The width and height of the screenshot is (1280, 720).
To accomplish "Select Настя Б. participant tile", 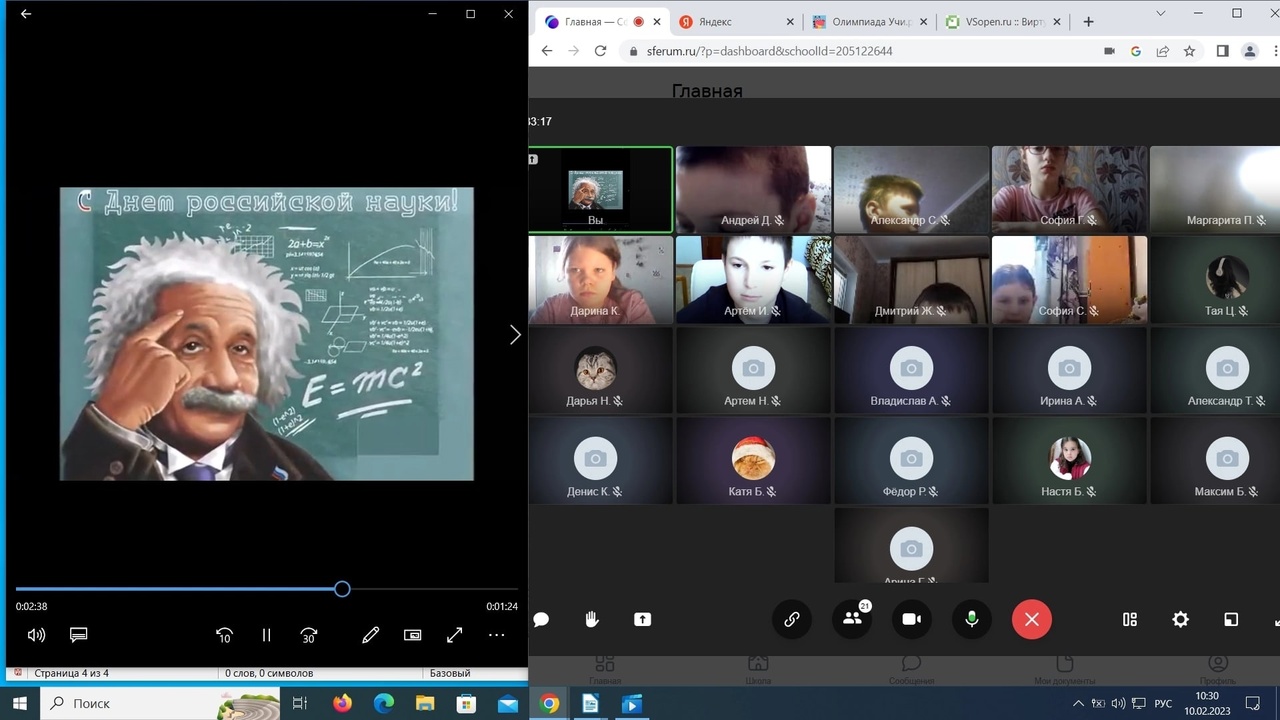I will click(1069, 461).
